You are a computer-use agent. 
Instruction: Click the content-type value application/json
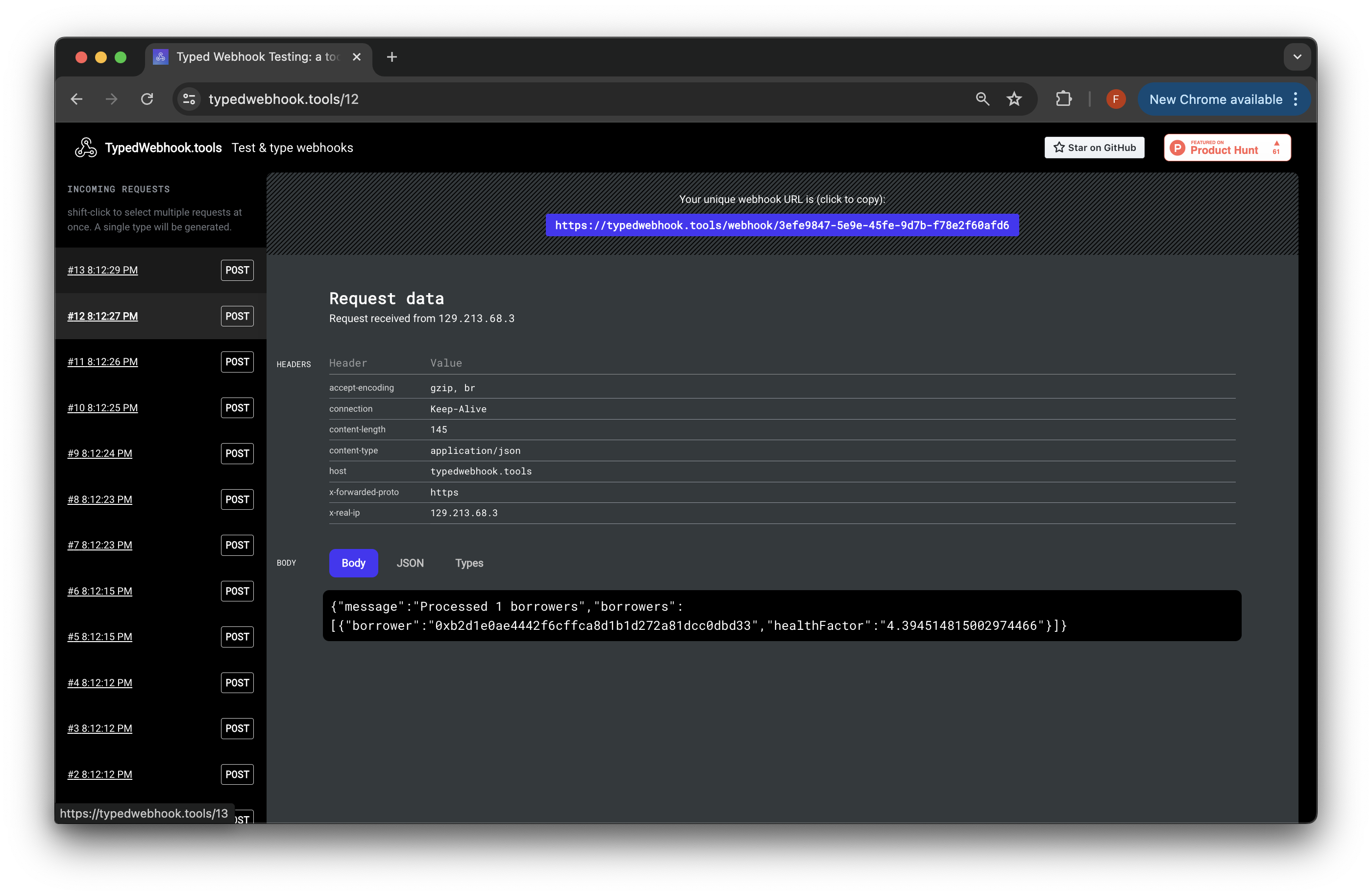(475, 451)
